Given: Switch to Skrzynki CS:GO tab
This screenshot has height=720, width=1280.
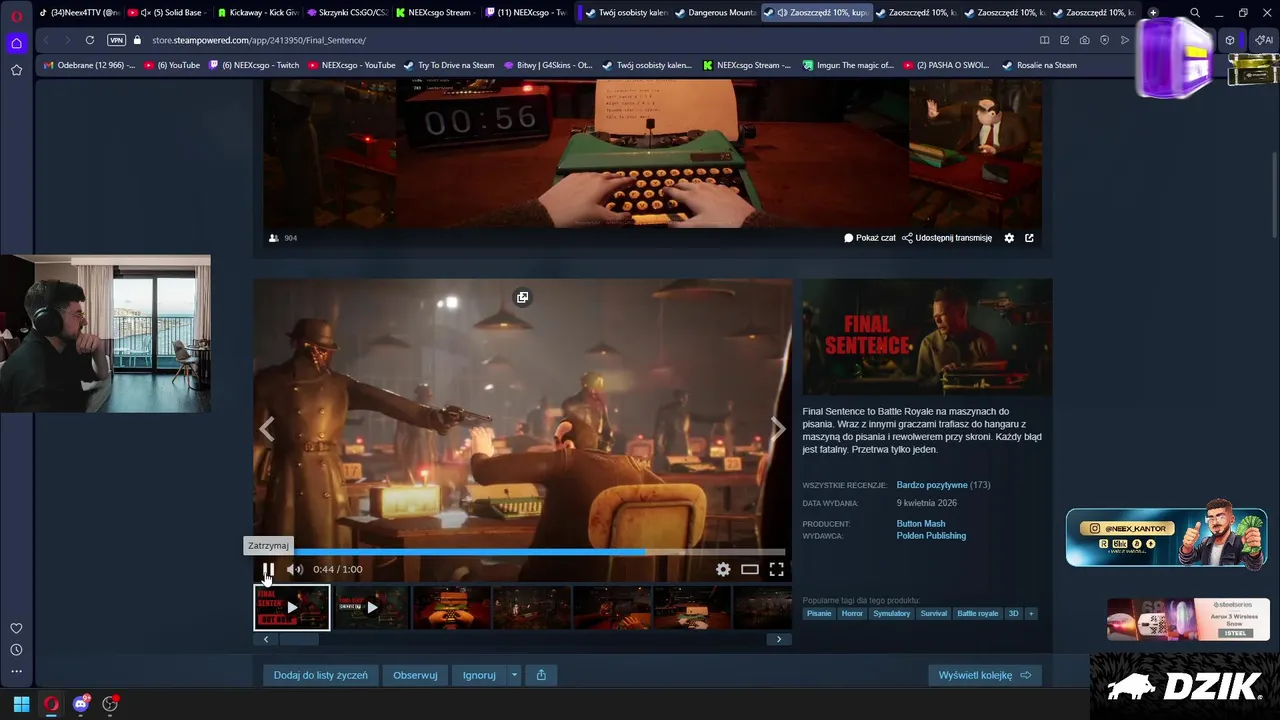Looking at the screenshot, I should pyautogui.click(x=346, y=13).
